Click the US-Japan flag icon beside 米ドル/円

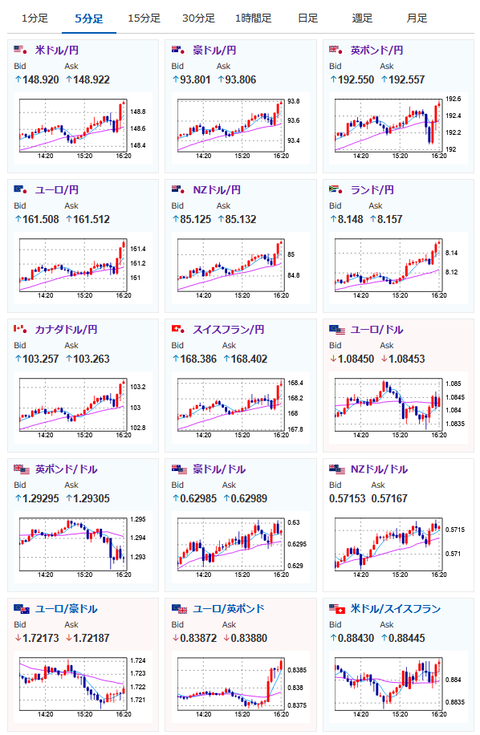pyautogui.click(x=20, y=50)
